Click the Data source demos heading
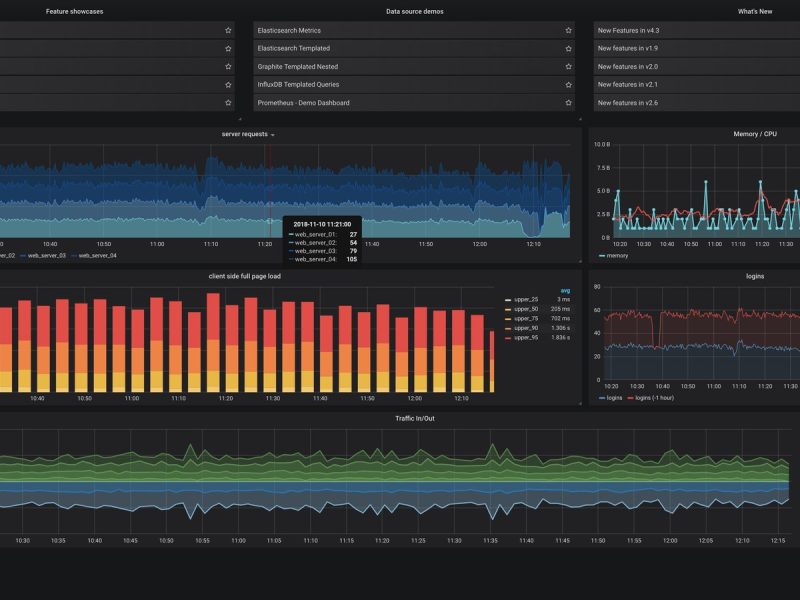Viewport: 800px width, 600px height. coord(415,11)
